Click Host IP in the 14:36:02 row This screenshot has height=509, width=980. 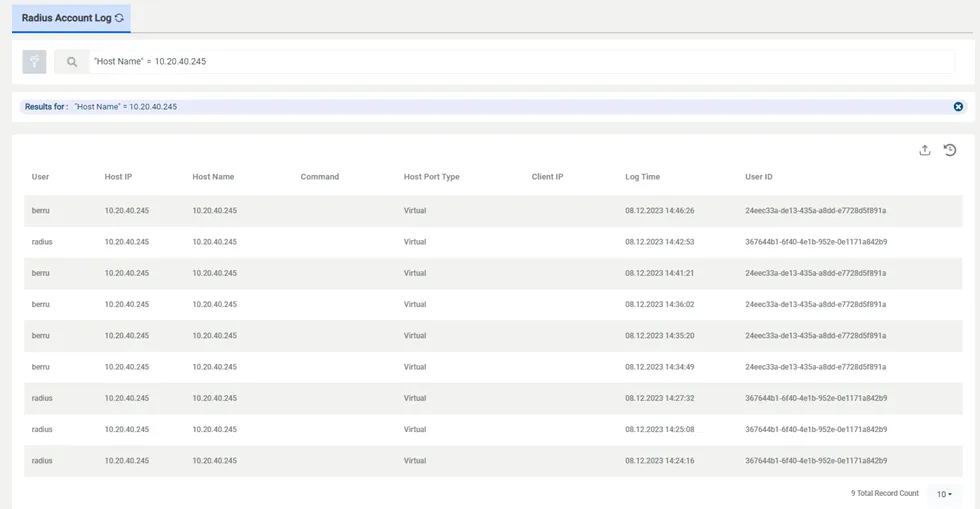click(x=127, y=305)
